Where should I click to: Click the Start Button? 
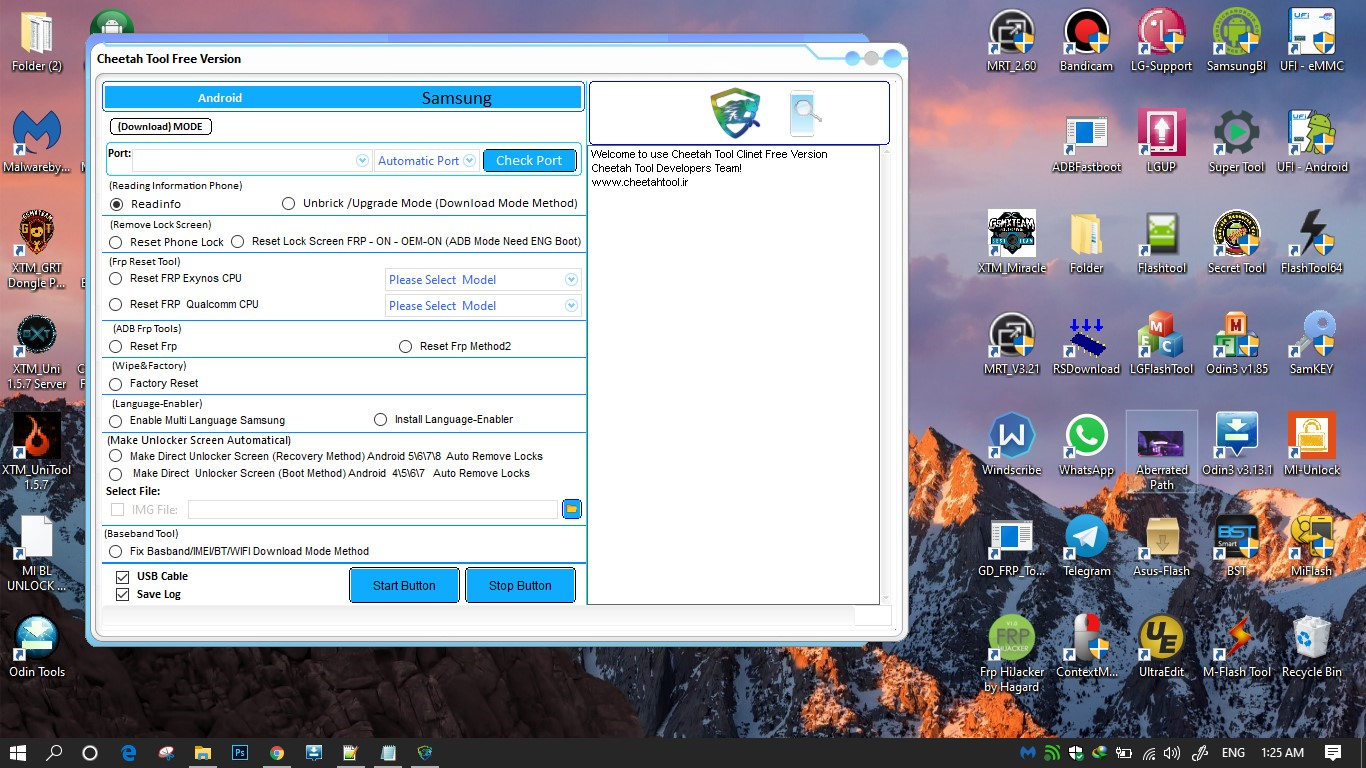click(404, 586)
